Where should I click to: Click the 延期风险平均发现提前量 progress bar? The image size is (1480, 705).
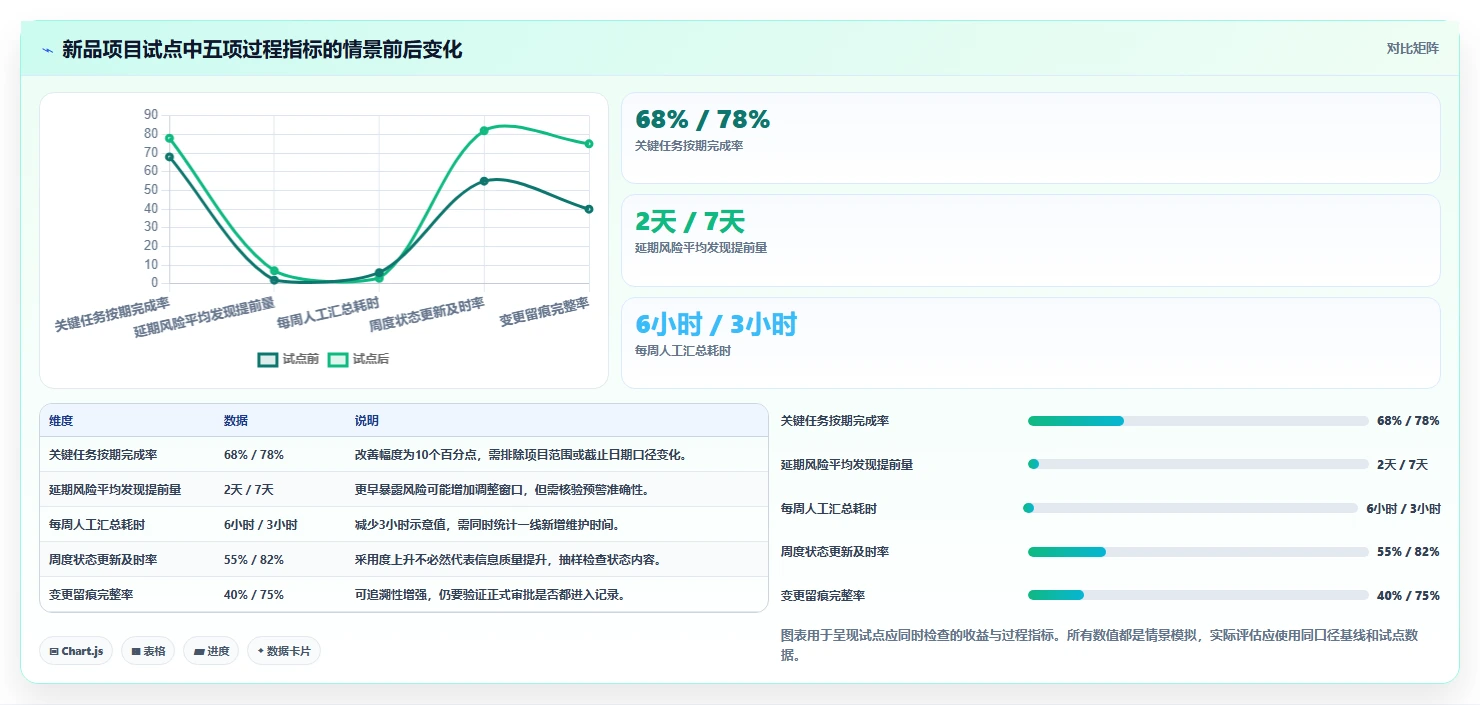pyautogui.click(x=1198, y=464)
